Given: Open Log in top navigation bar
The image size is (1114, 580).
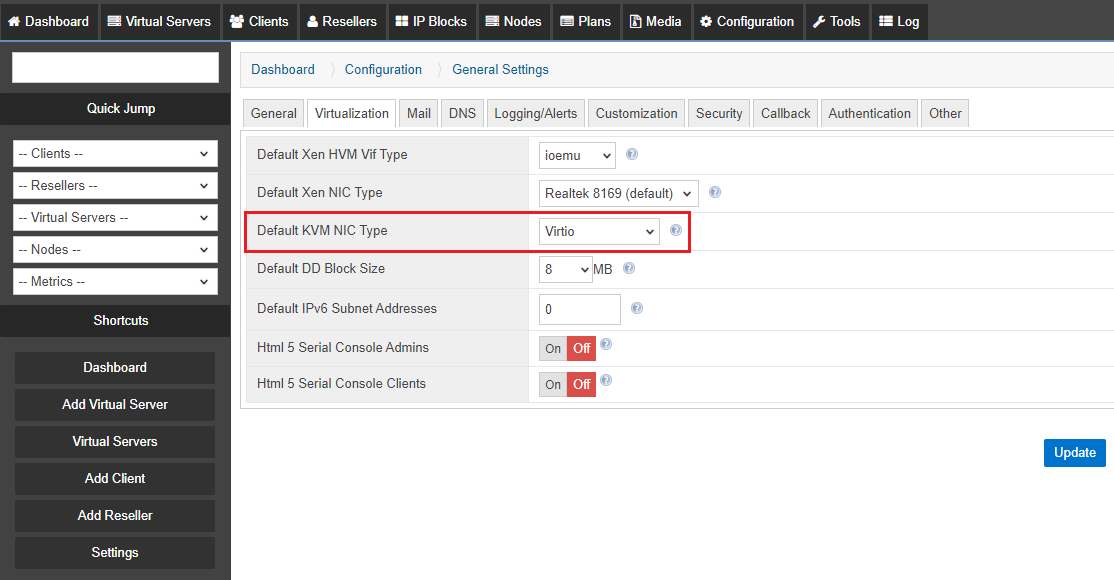Looking at the screenshot, I should (899, 21).
